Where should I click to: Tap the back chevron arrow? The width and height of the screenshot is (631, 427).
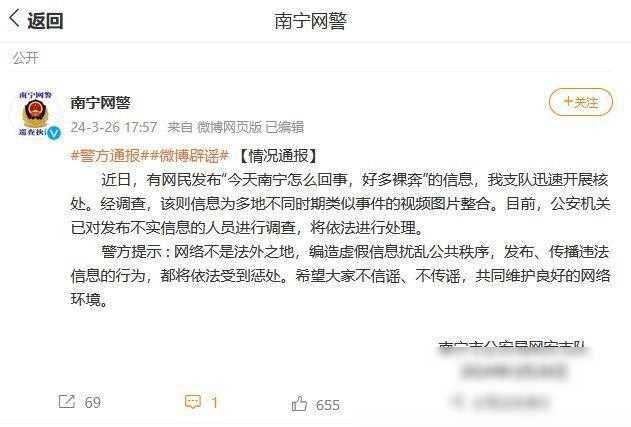[14, 19]
